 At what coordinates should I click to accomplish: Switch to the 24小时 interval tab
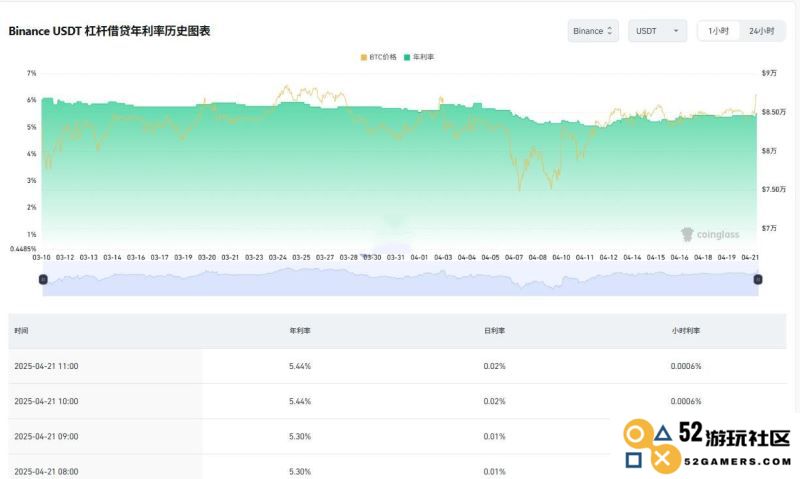point(761,31)
